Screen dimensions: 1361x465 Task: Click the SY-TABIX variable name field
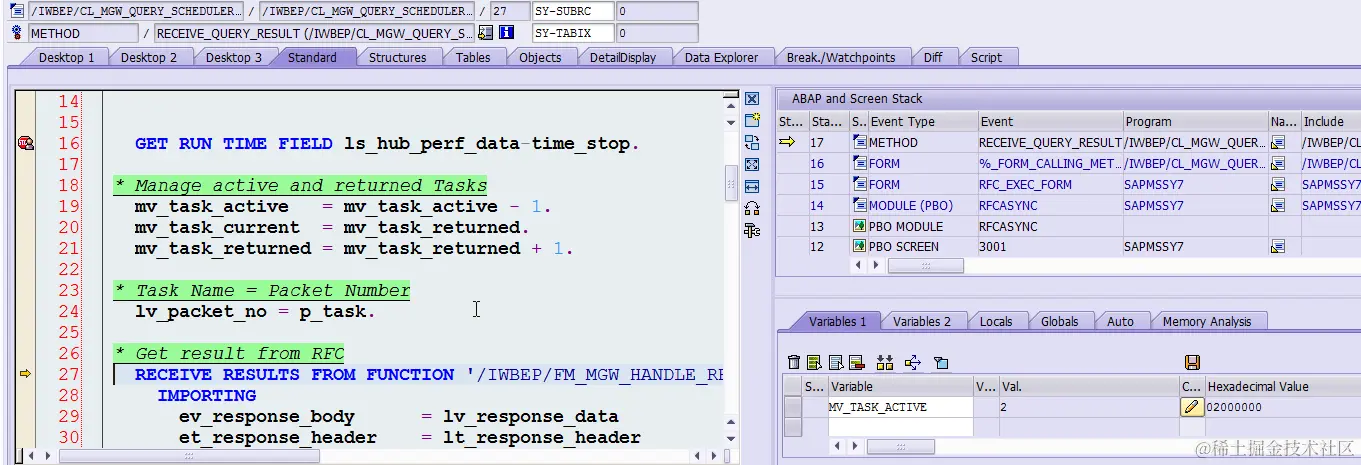573,33
